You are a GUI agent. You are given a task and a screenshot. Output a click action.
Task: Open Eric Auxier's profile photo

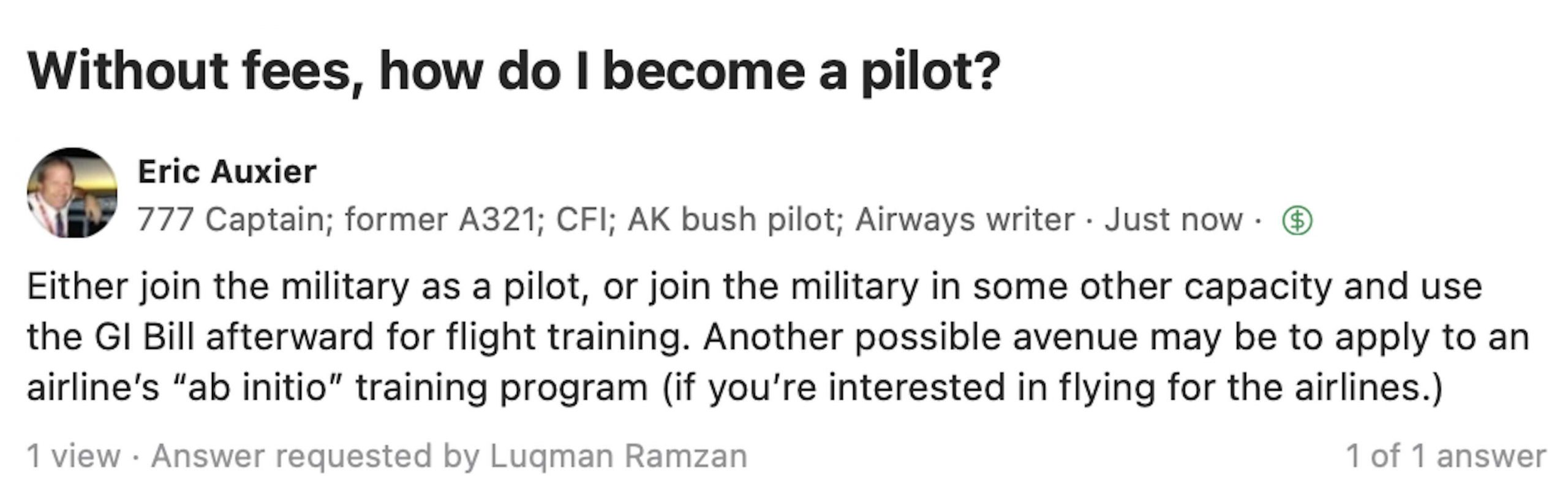(72, 192)
